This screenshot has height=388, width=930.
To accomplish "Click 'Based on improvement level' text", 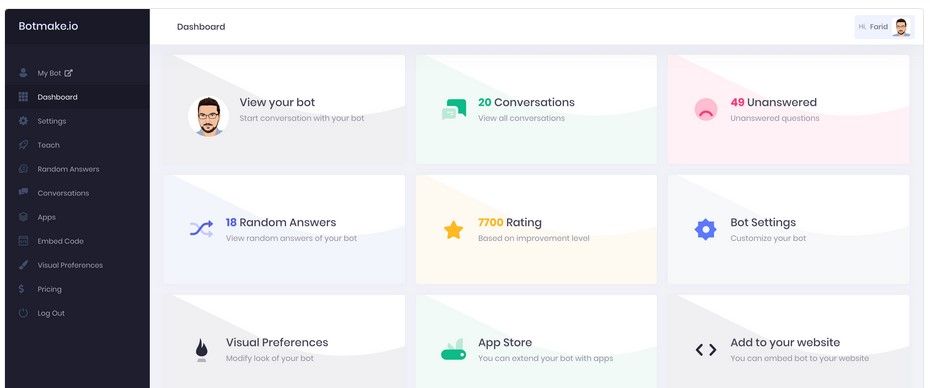I will pyautogui.click(x=534, y=238).
